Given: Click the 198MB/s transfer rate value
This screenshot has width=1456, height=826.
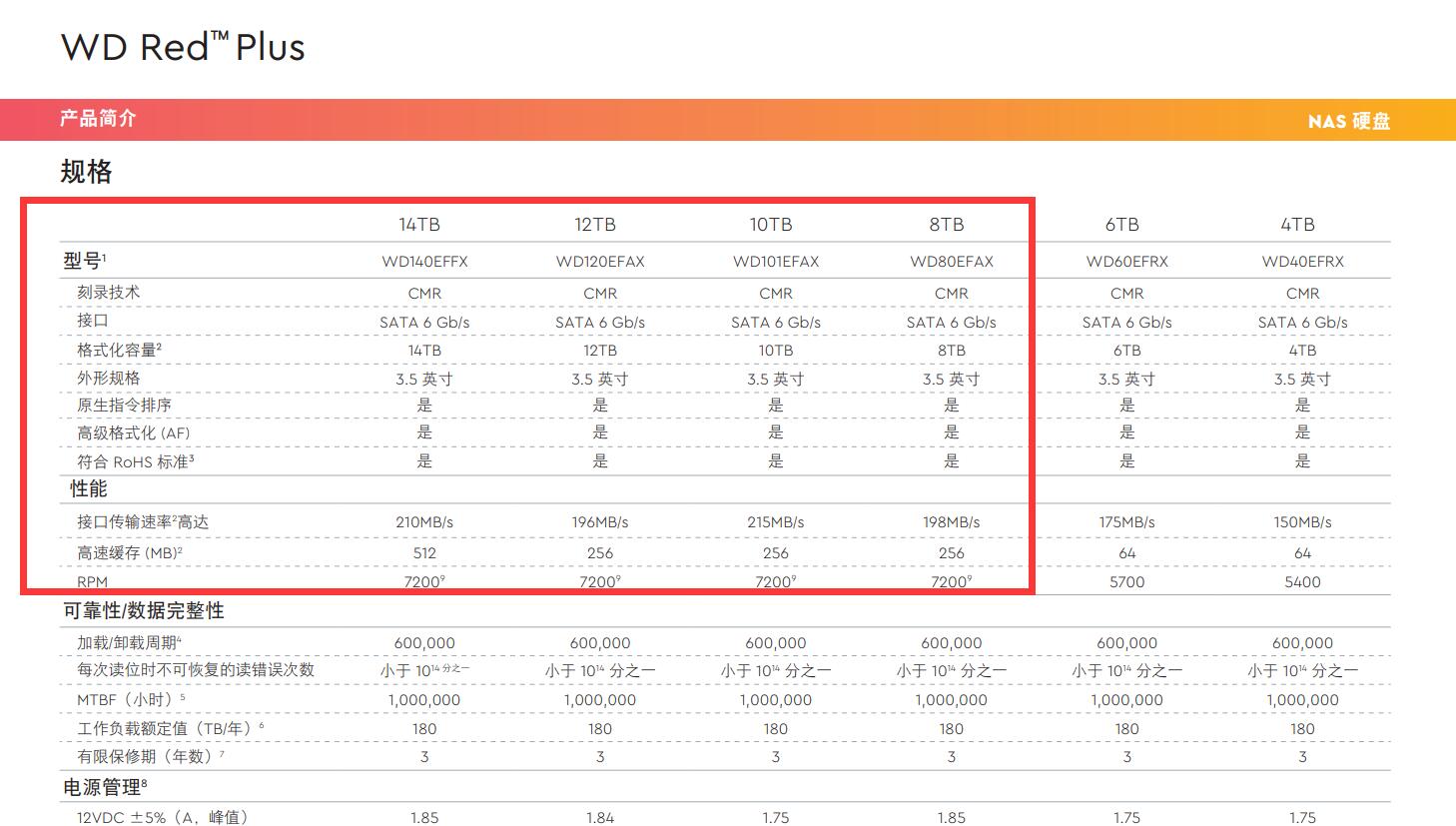Looking at the screenshot, I should click(x=952, y=522).
